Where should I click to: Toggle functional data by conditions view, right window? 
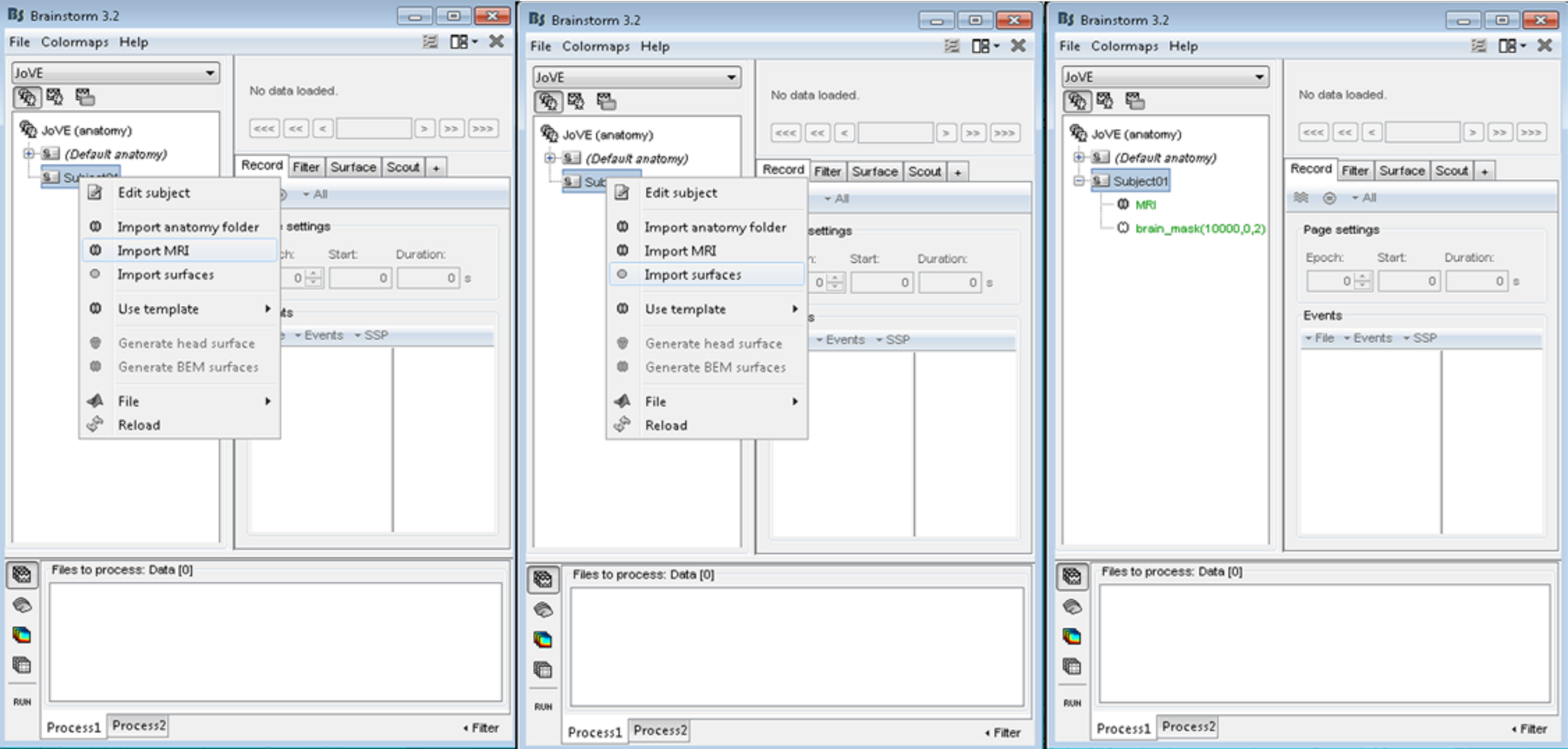click(1135, 100)
